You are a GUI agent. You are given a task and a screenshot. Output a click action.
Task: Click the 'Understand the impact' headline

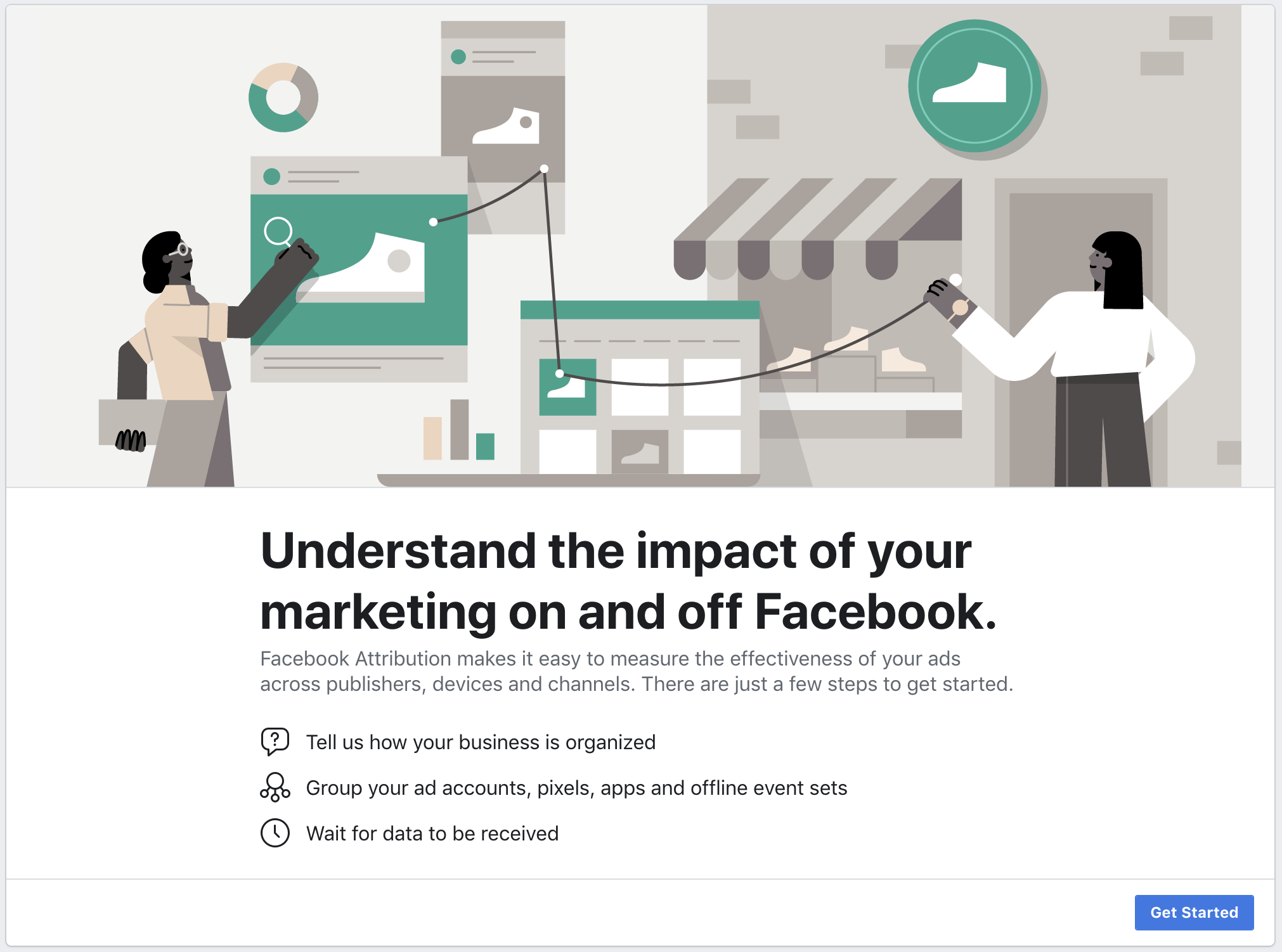(x=628, y=582)
